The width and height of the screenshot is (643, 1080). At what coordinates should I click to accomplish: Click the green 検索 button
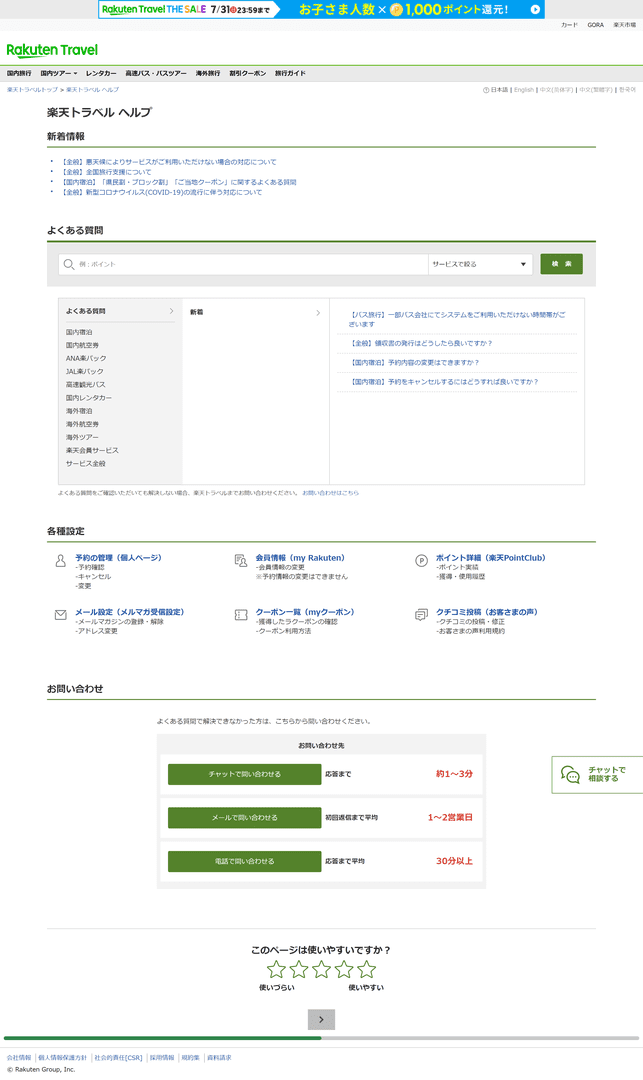tap(561, 264)
